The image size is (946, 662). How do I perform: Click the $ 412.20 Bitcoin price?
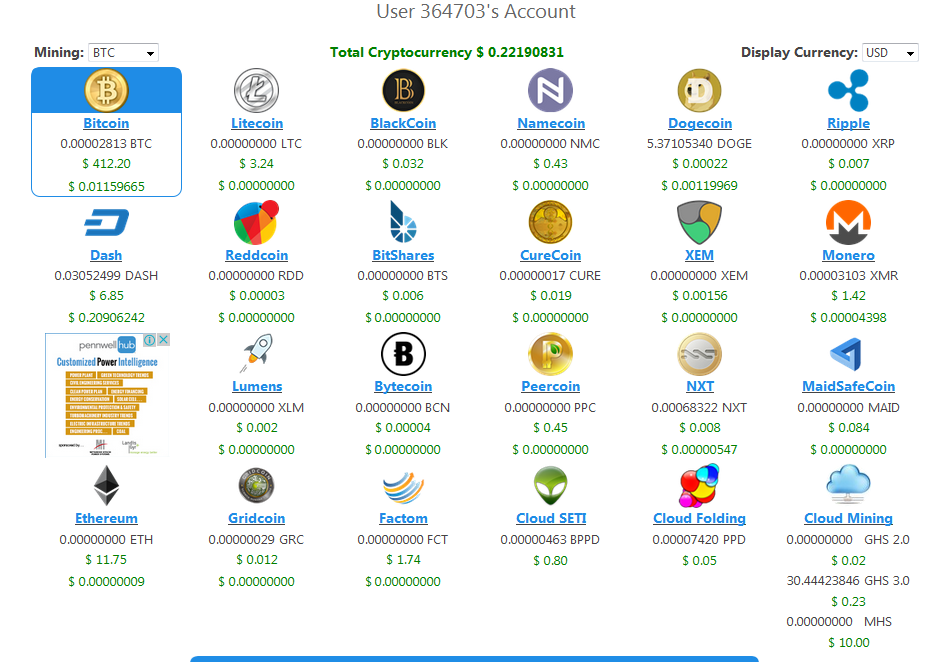106,164
